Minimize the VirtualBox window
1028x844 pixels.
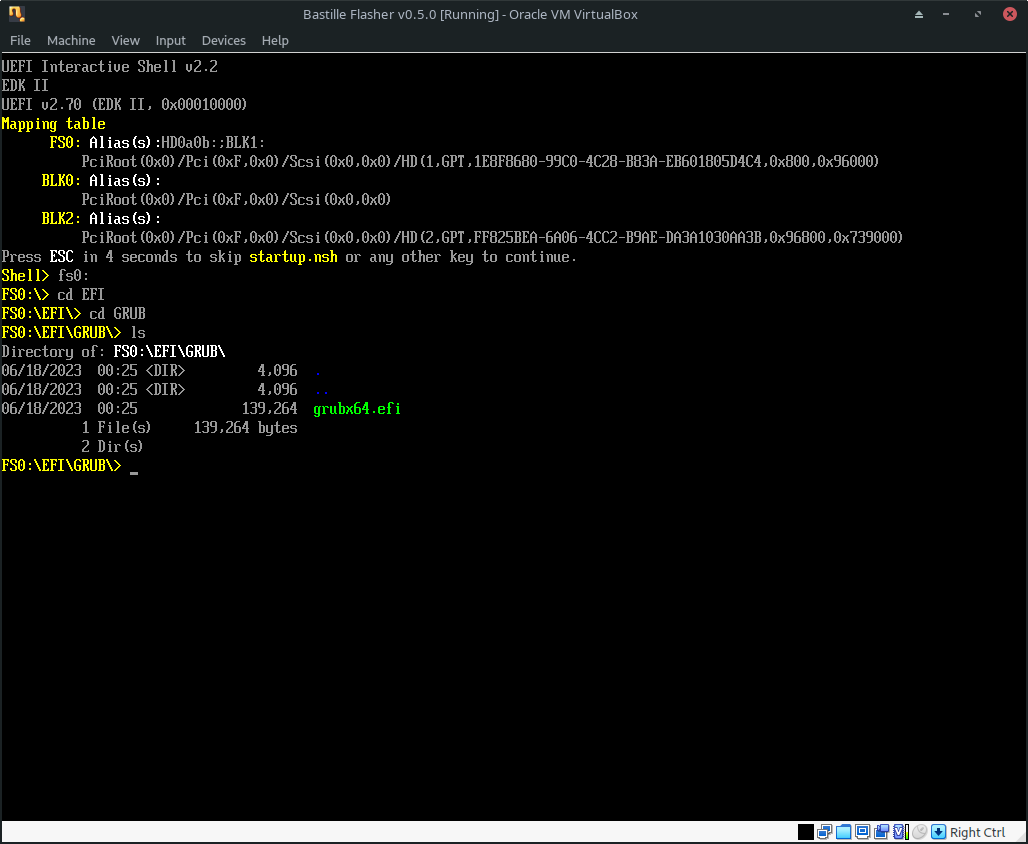[946, 14]
